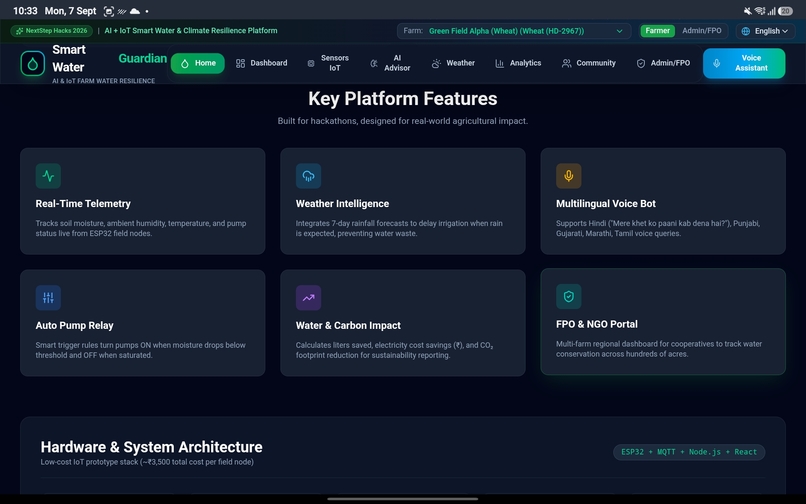This screenshot has height=504, width=806.
Task: Select the FPO & NGO Portal card title
Action: click(597, 324)
